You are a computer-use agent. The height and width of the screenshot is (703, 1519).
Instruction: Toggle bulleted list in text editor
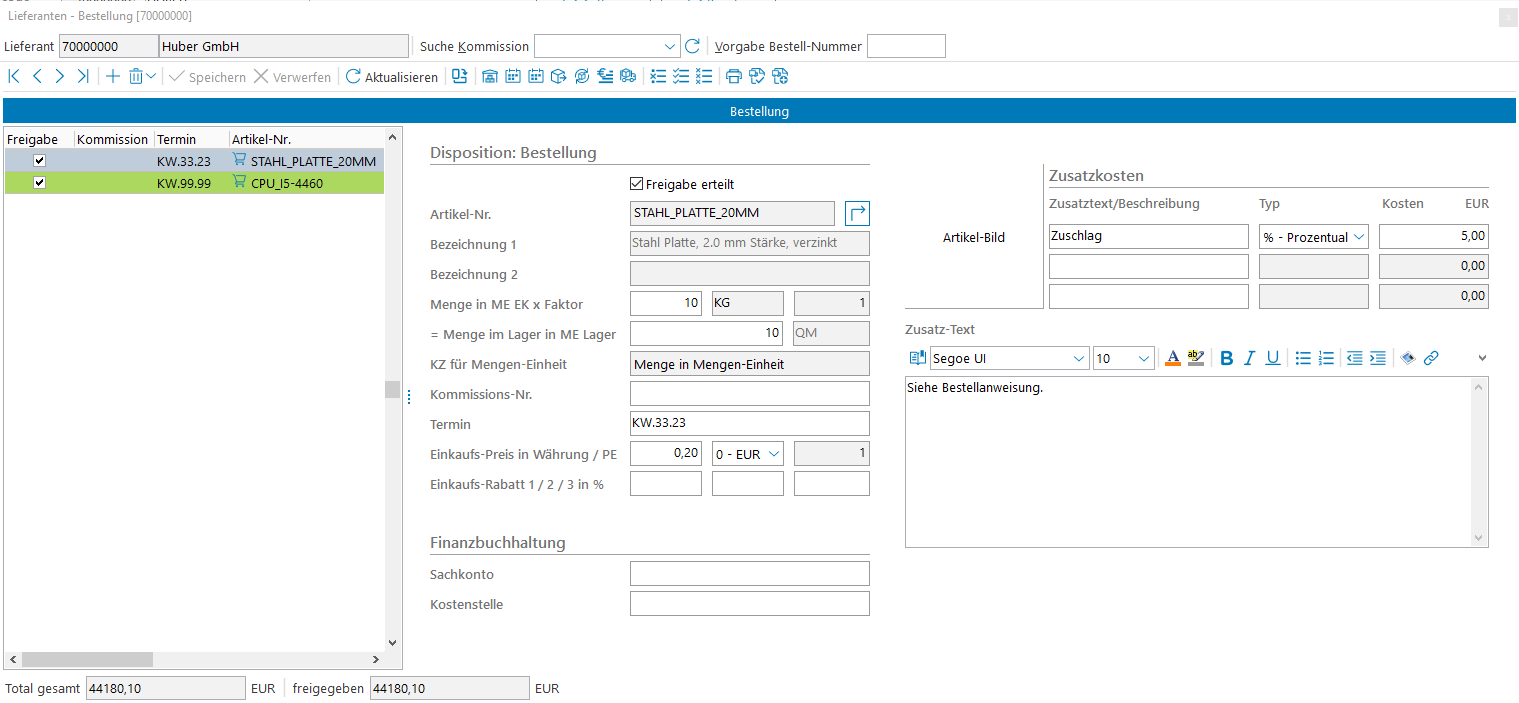pyautogui.click(x=1303, y=358)
